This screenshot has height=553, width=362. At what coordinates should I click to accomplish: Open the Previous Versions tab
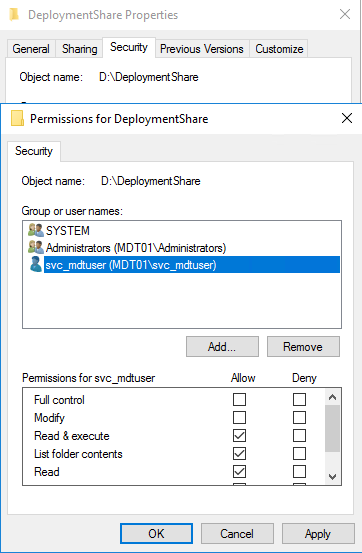202,49
